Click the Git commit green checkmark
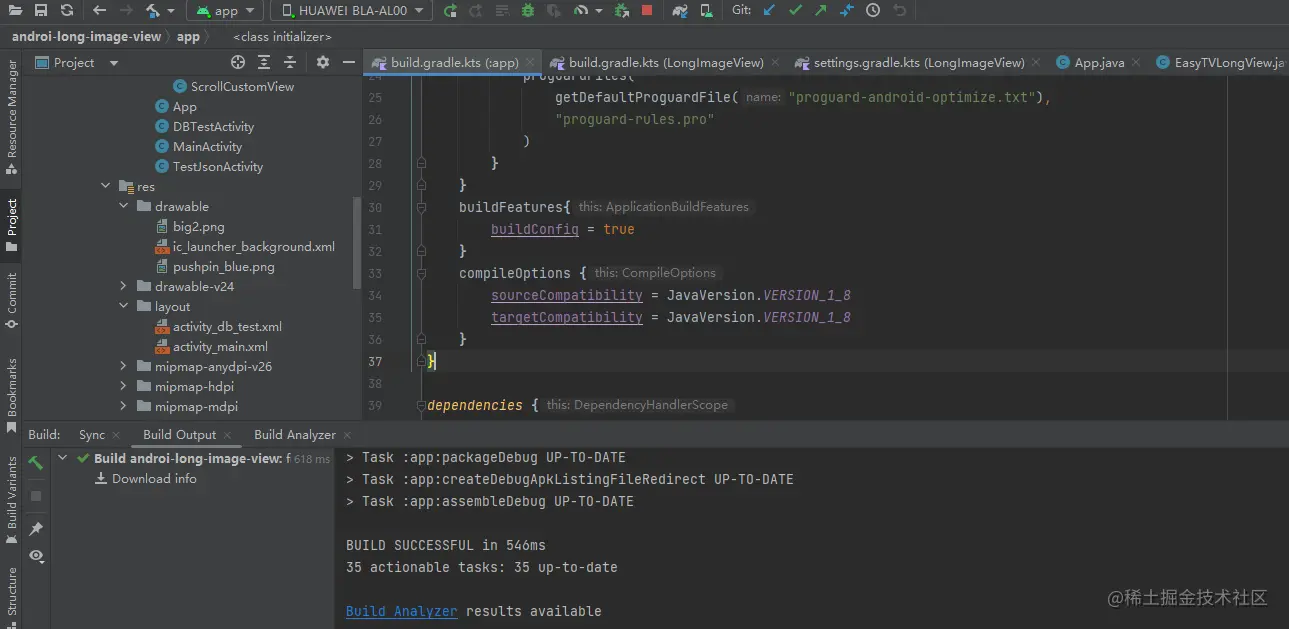 pos(795,10)
